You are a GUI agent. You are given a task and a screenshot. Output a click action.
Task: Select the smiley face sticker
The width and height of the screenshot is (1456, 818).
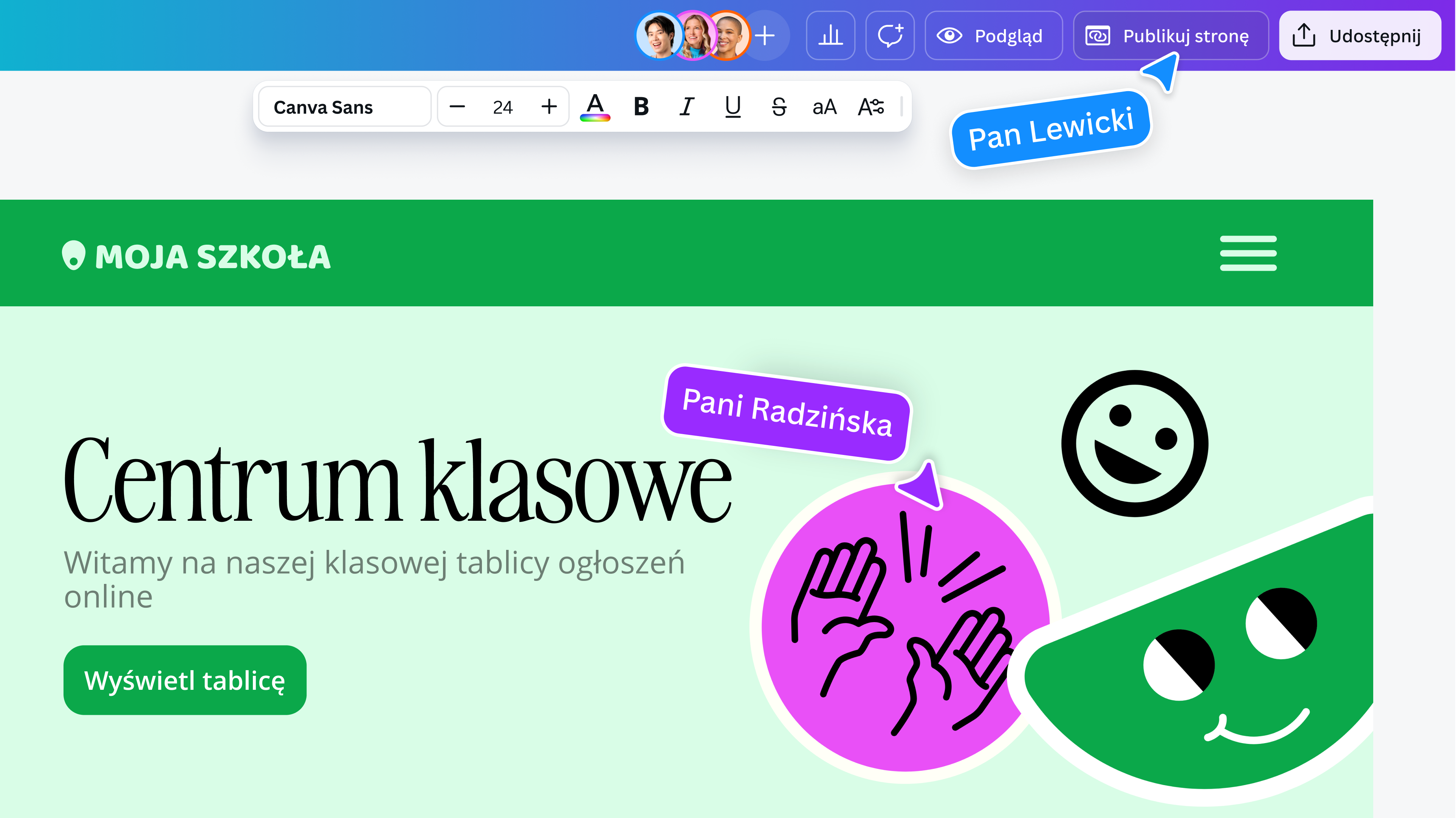pyautogui.click(x=1134, y=444)
